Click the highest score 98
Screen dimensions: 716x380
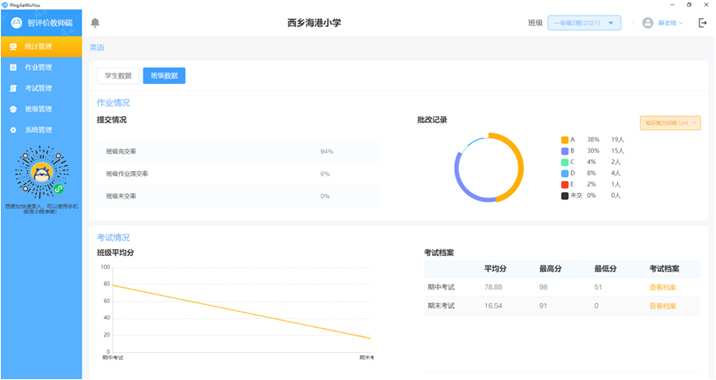543,287
